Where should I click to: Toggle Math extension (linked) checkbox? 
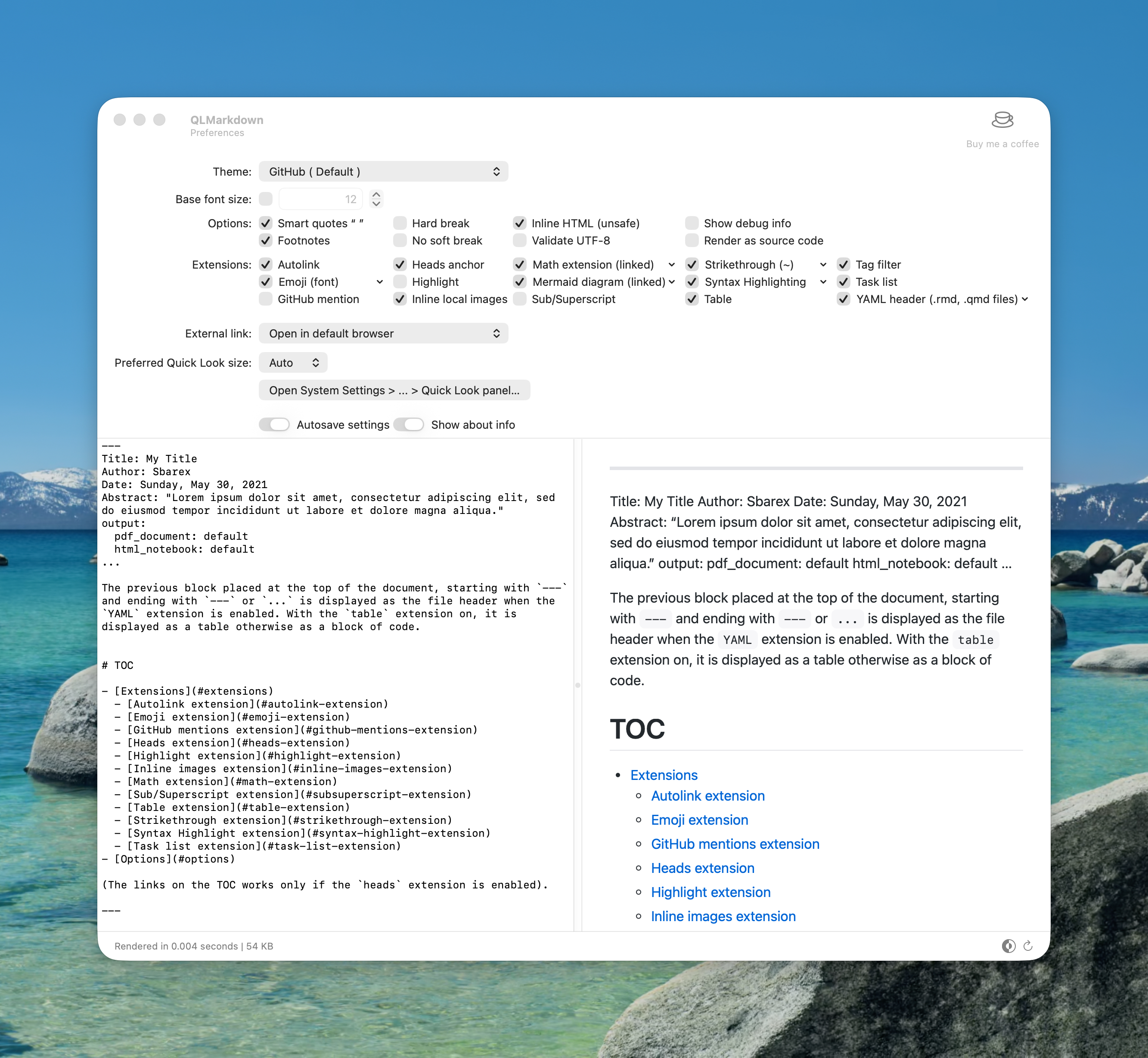click(x=520, y=264)
